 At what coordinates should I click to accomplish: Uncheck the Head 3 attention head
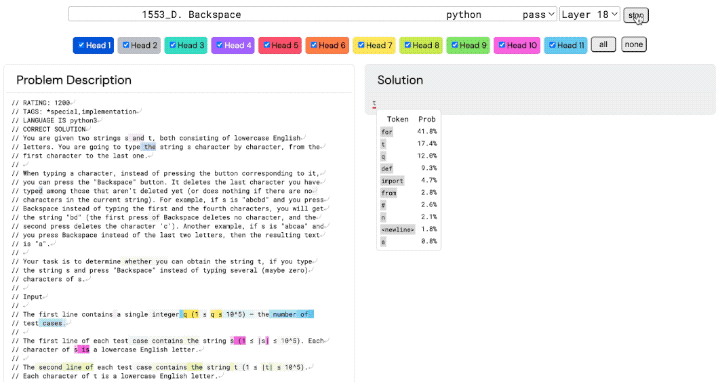point(173,45)
